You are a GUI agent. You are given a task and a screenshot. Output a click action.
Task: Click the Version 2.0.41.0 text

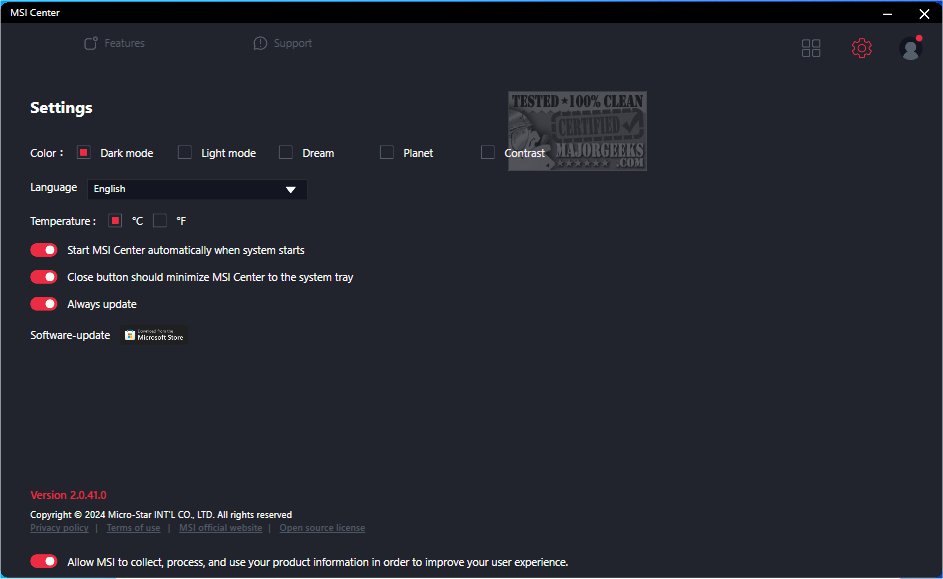(69, 495)
